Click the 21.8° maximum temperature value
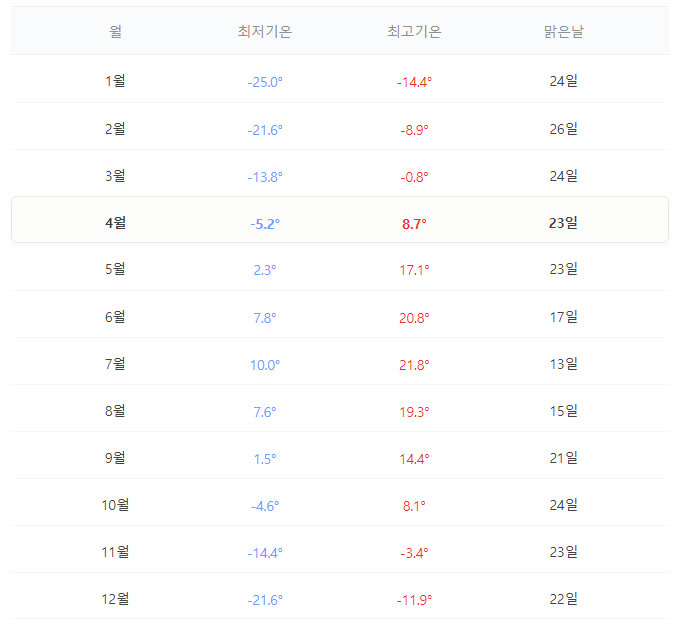This screenshot has width=682, height=628. tap(414, 365)
